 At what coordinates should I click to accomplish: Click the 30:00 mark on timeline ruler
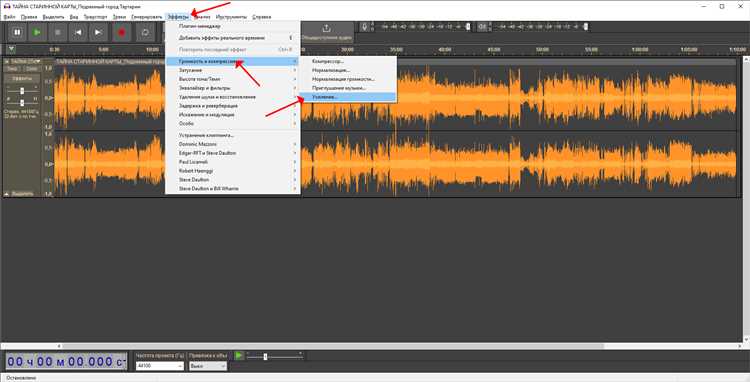[347, 49]
